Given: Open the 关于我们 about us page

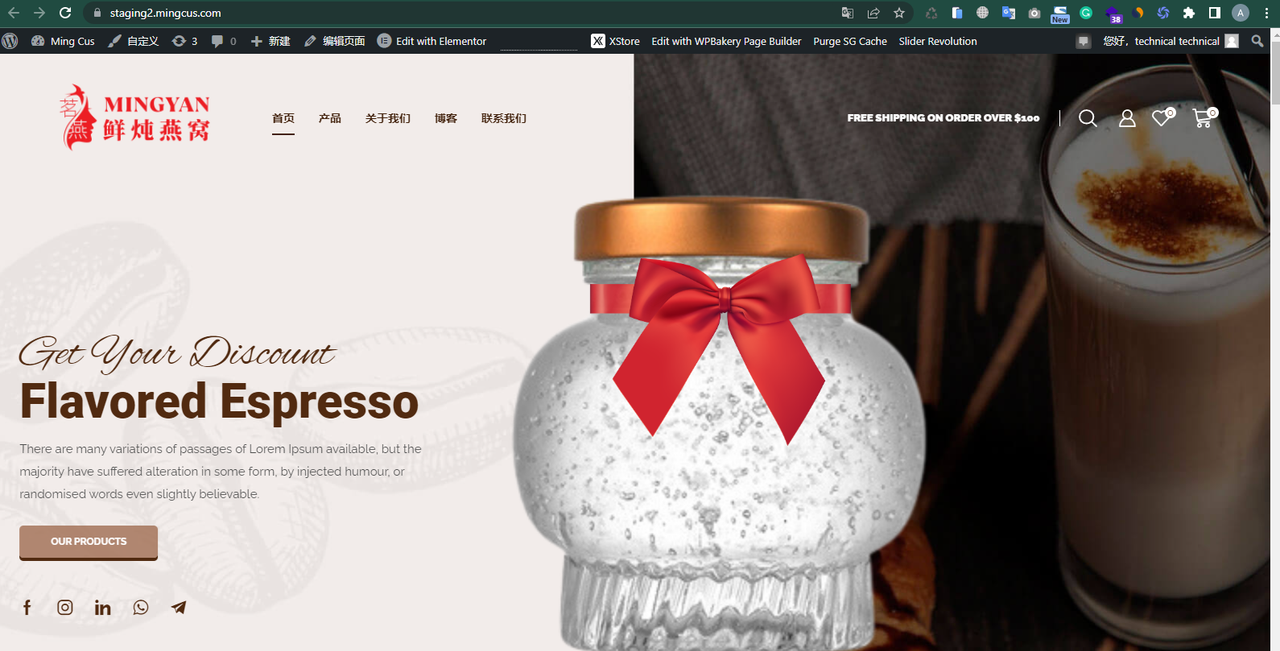Looking at the screenshot, I should point(388,118).
